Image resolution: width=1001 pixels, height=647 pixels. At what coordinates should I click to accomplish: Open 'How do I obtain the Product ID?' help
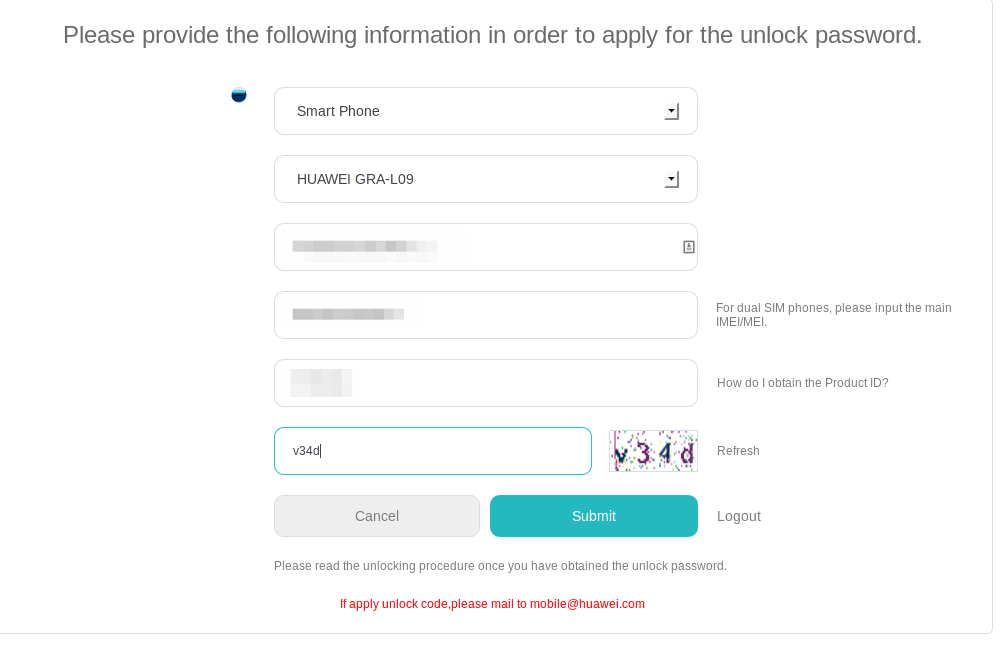pyautogui.click(x=802, y=383)
